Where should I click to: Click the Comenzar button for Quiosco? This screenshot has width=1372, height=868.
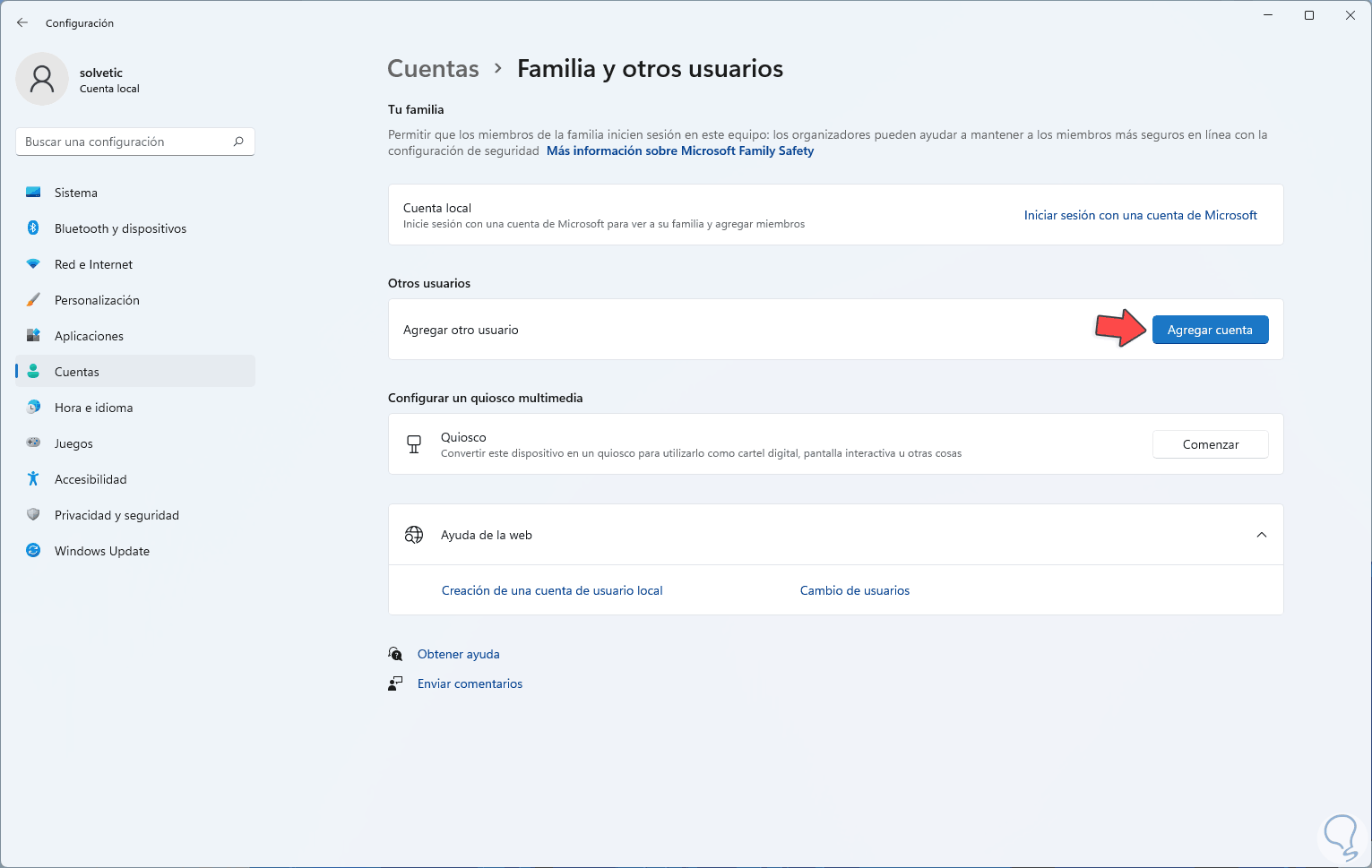pyautogui.click(x=1210, y=444)
